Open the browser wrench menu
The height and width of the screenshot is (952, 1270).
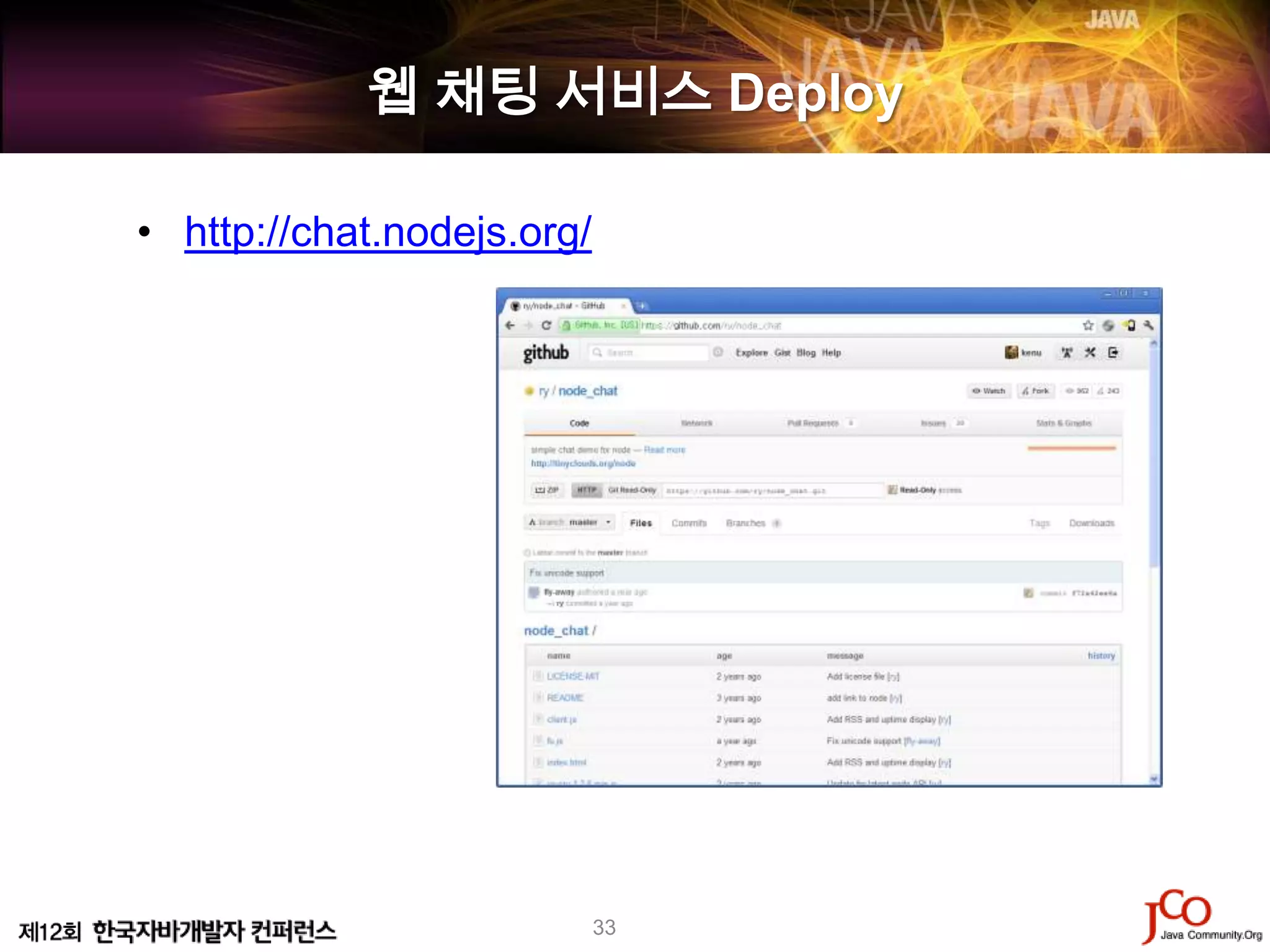(x=1148, y=325)
